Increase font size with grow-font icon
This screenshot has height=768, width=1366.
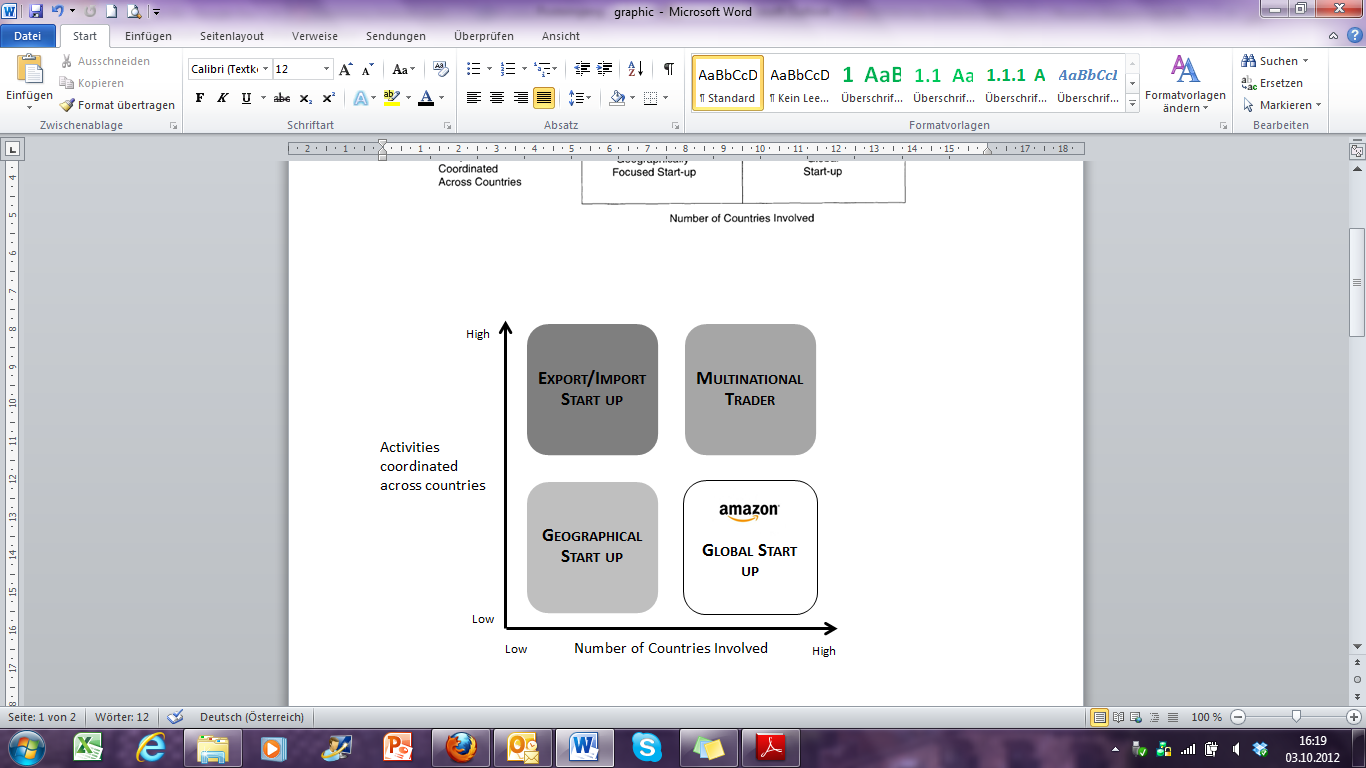(x=346, y=69)
